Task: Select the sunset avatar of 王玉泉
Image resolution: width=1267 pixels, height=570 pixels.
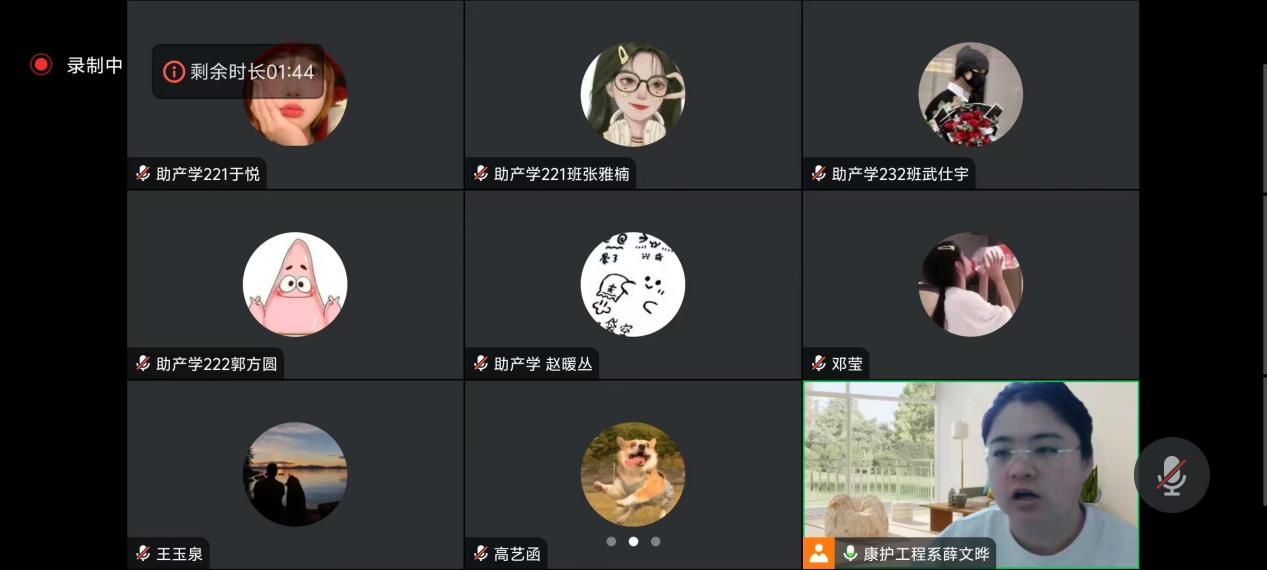Action: (295, 474)
